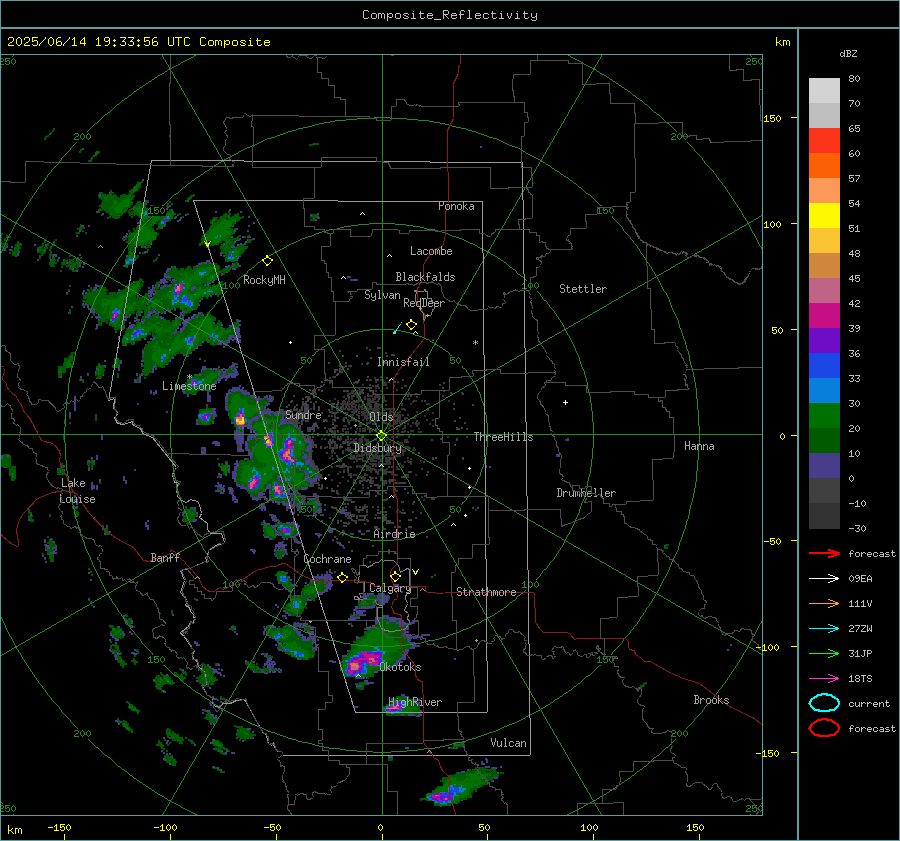Click the cyan 27ZW arrow icon
This screenshot has height=841, width=900.
click(x=824, y=629)
